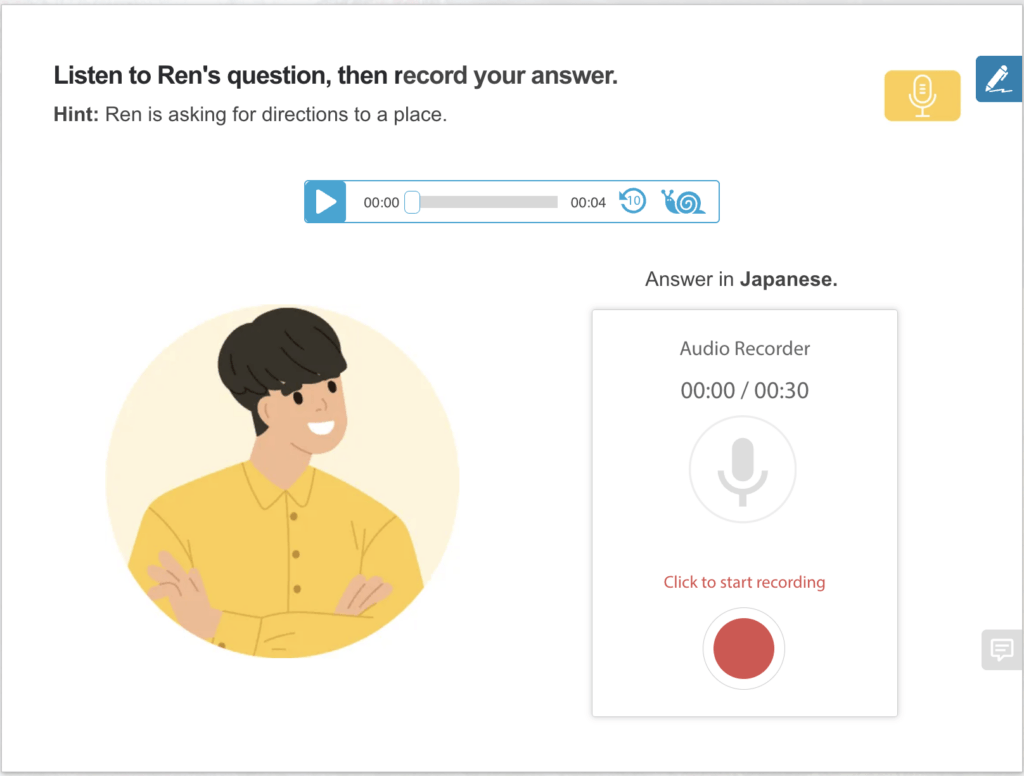The width and height of the screenshot is (1024, 776).
Task: Click the 'asking for directions' hint sentence
Action: pos(276,115)
